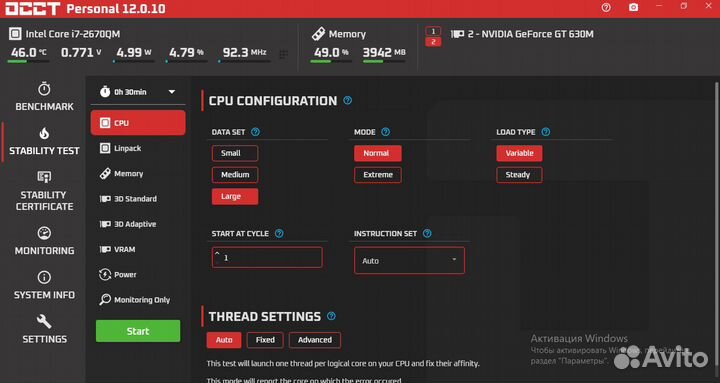Viewport: 720px width, 383px height.
Task: Set thread settings to Fixed
Action: 265,340
